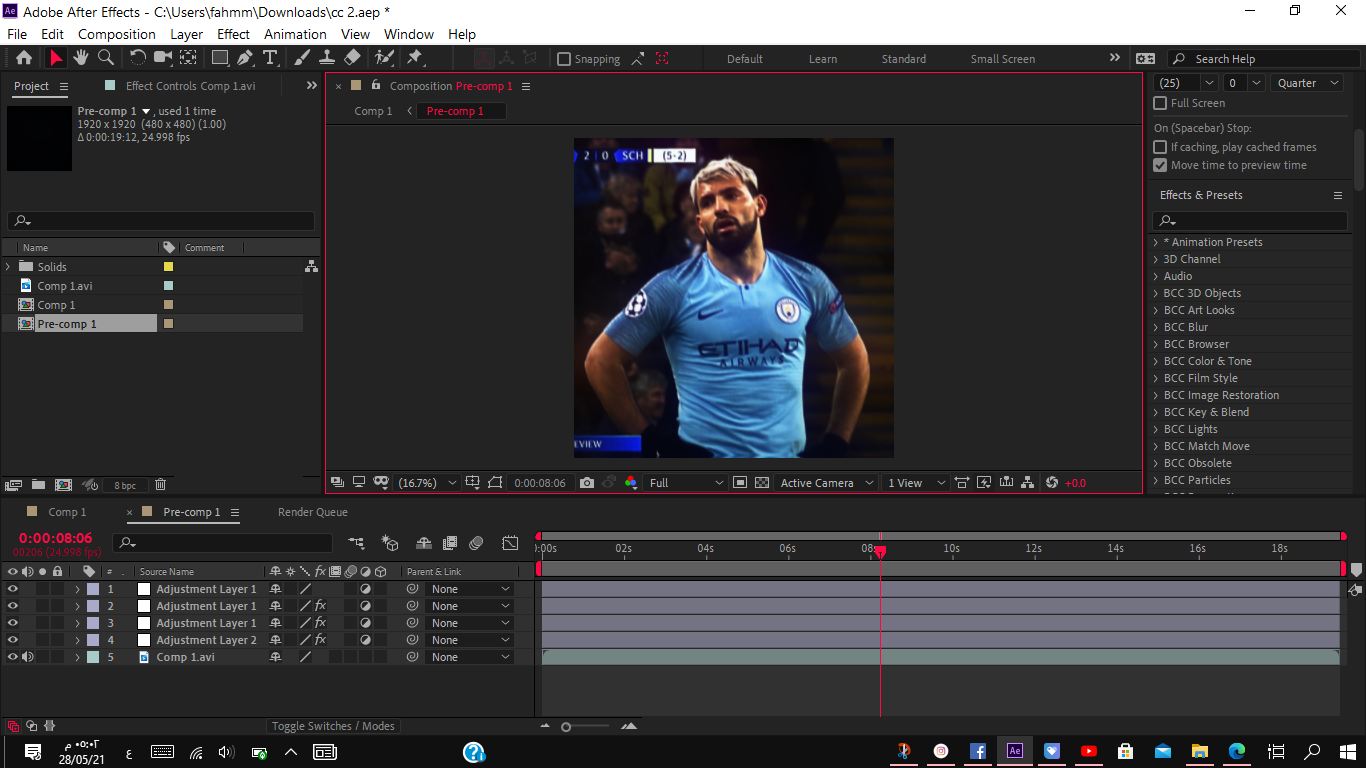Switch to the Render Queue tab
This screenshot has width=1366, height=768.
[x=313, y=512]
